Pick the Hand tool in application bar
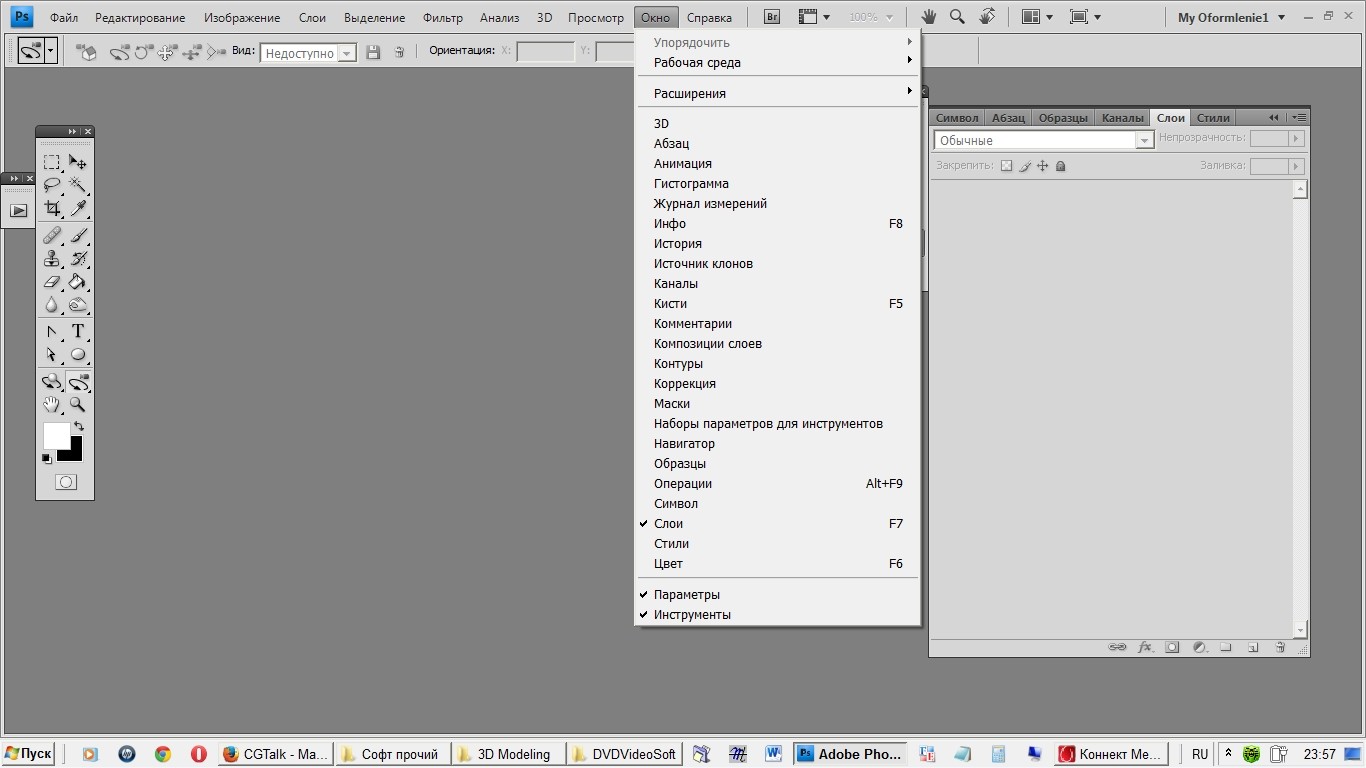Image resolution: width=1366 pixels, height=768 pixels. click(x=928, y=17)
